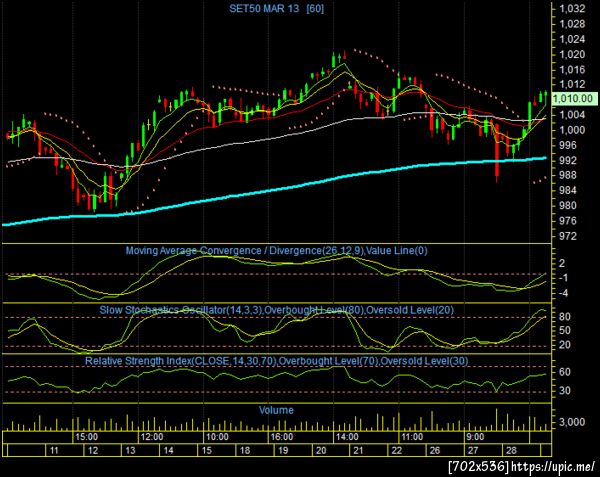Click the 60 level on RSI axis
This screenshot has height=477, width=600.
pos(565,372)
